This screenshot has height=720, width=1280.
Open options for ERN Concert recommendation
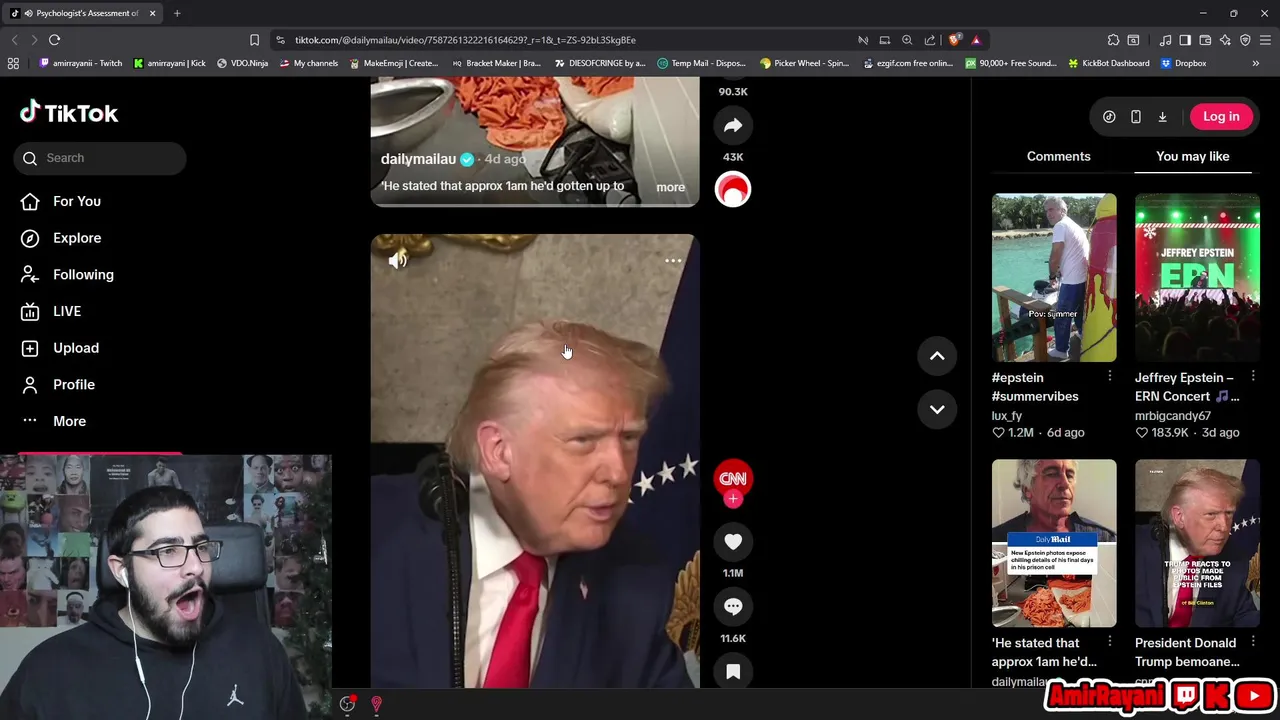(x=1252, y=377)
